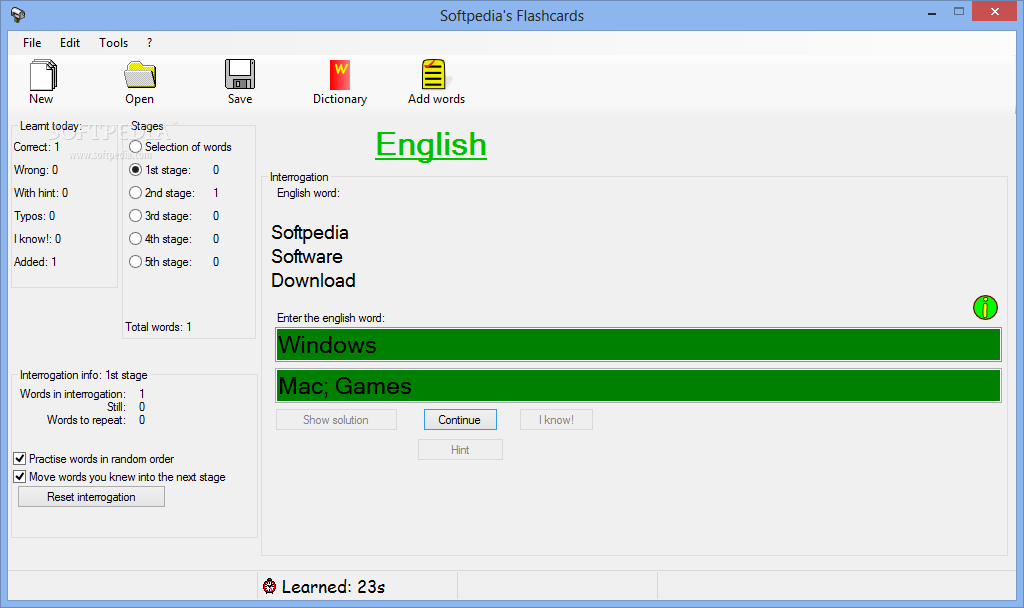The height and width of the screenshot is (608, 1024).
Task: Click the 'Words to repeat:' label
Action: pos(86,420)
